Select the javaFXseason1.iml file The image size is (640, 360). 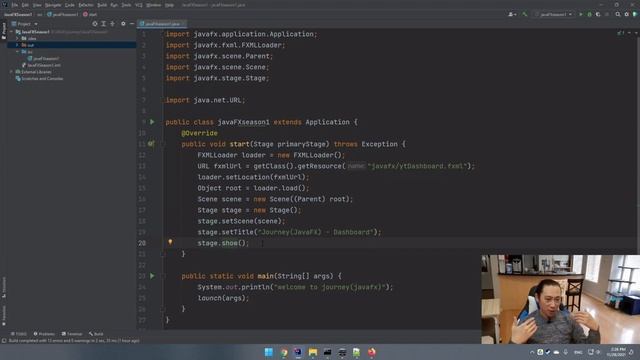point(41,65)
